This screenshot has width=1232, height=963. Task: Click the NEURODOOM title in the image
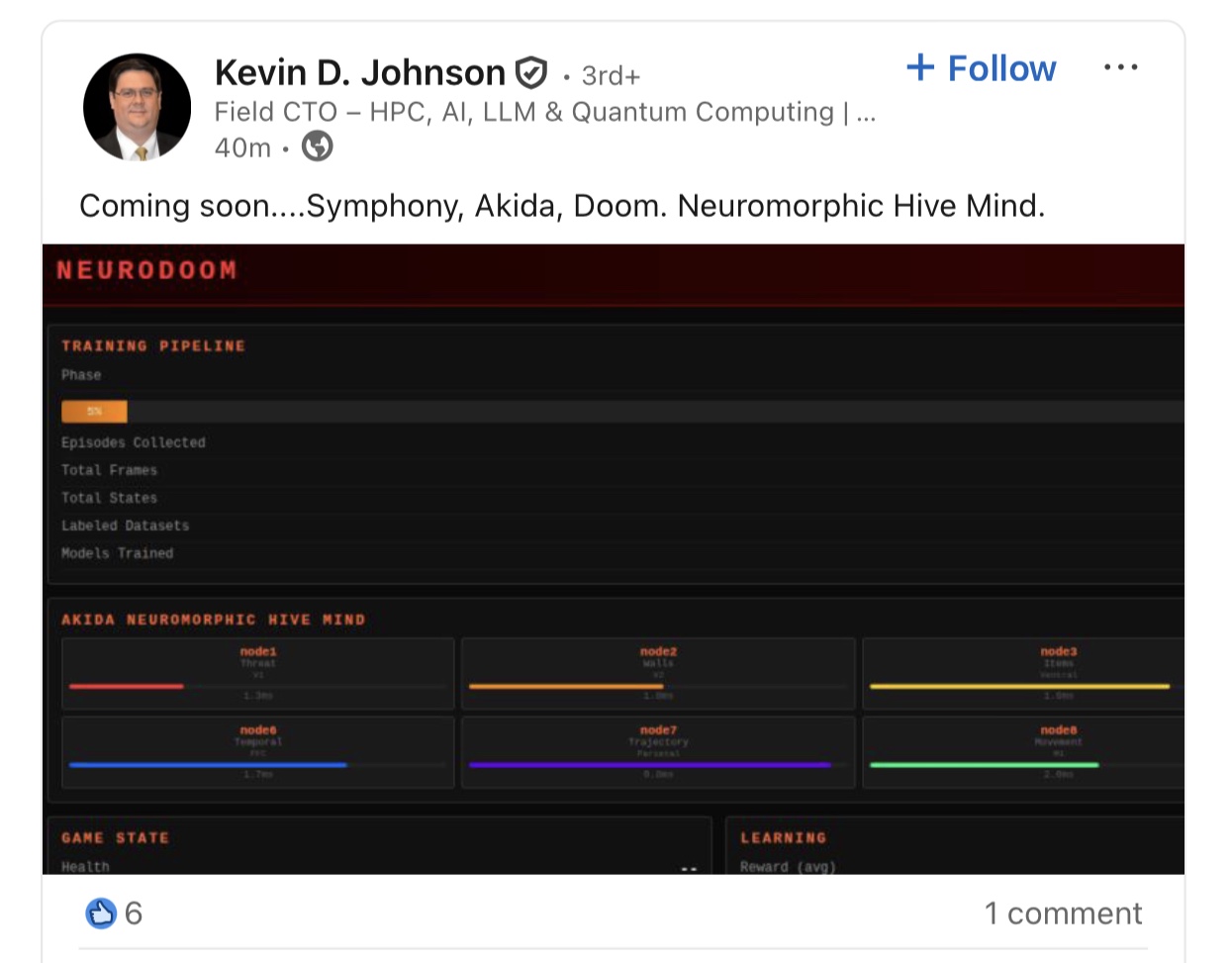(146, 270)
